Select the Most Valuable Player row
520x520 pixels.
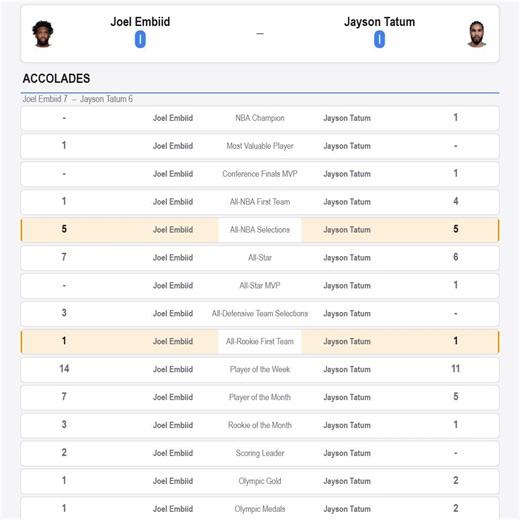[260, 146]
